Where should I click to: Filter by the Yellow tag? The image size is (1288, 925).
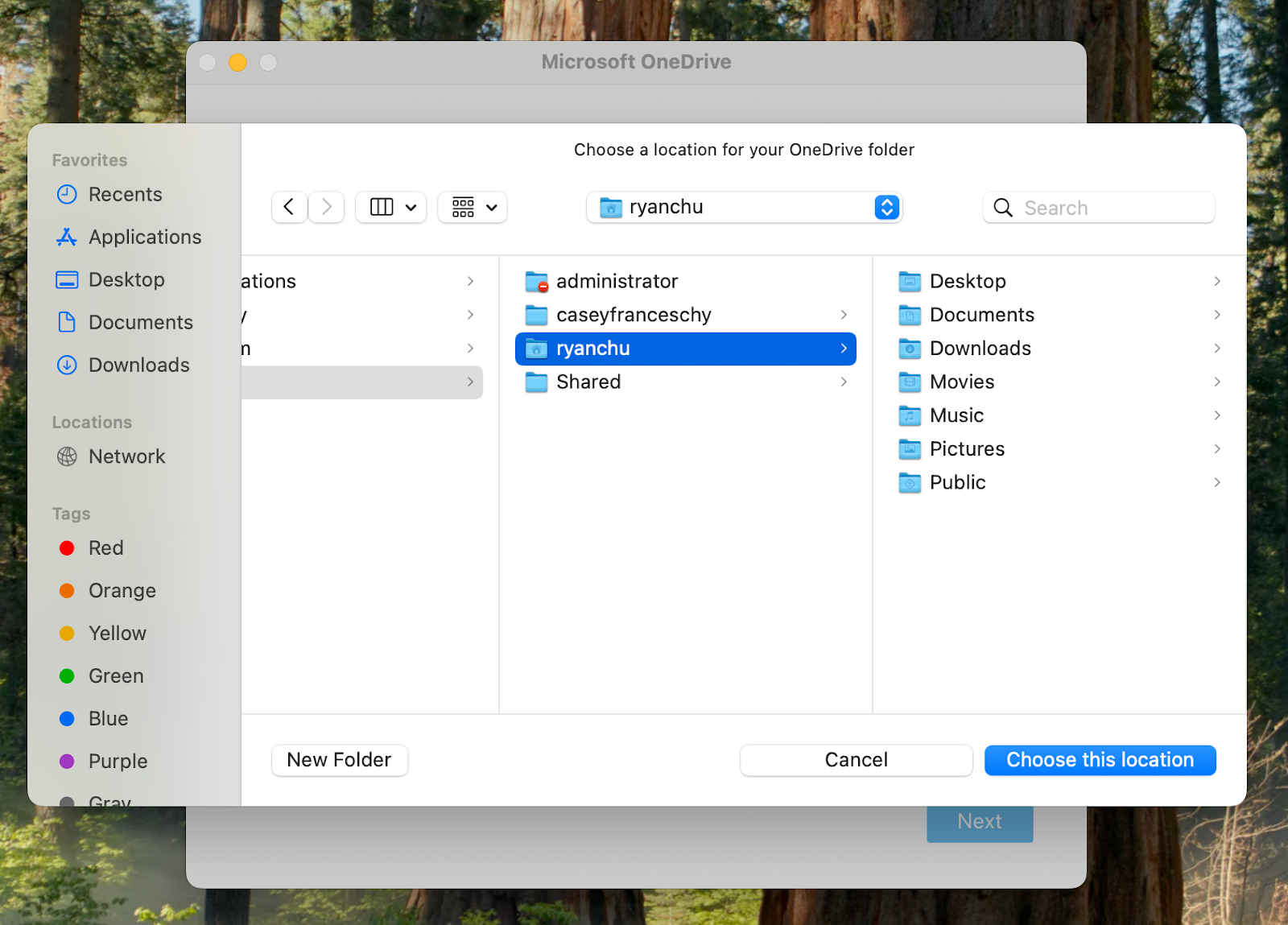102,634
